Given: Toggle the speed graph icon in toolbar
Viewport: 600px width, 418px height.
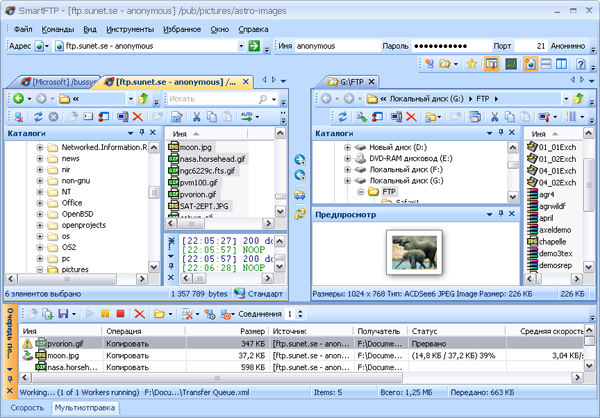Looking at the screenshot, I should (511, 64).
